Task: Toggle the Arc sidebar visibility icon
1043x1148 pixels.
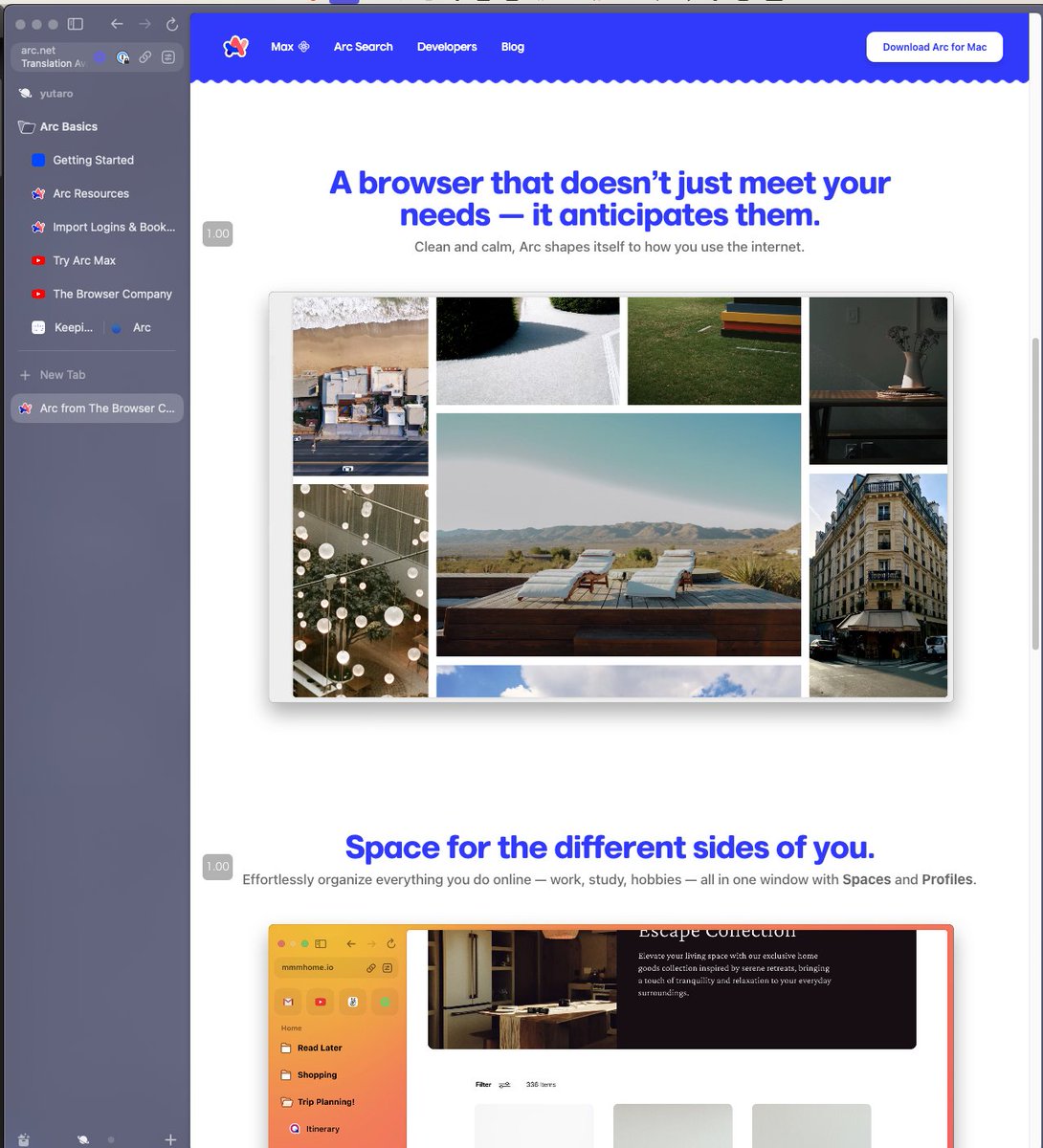Action: pos(76,24)
